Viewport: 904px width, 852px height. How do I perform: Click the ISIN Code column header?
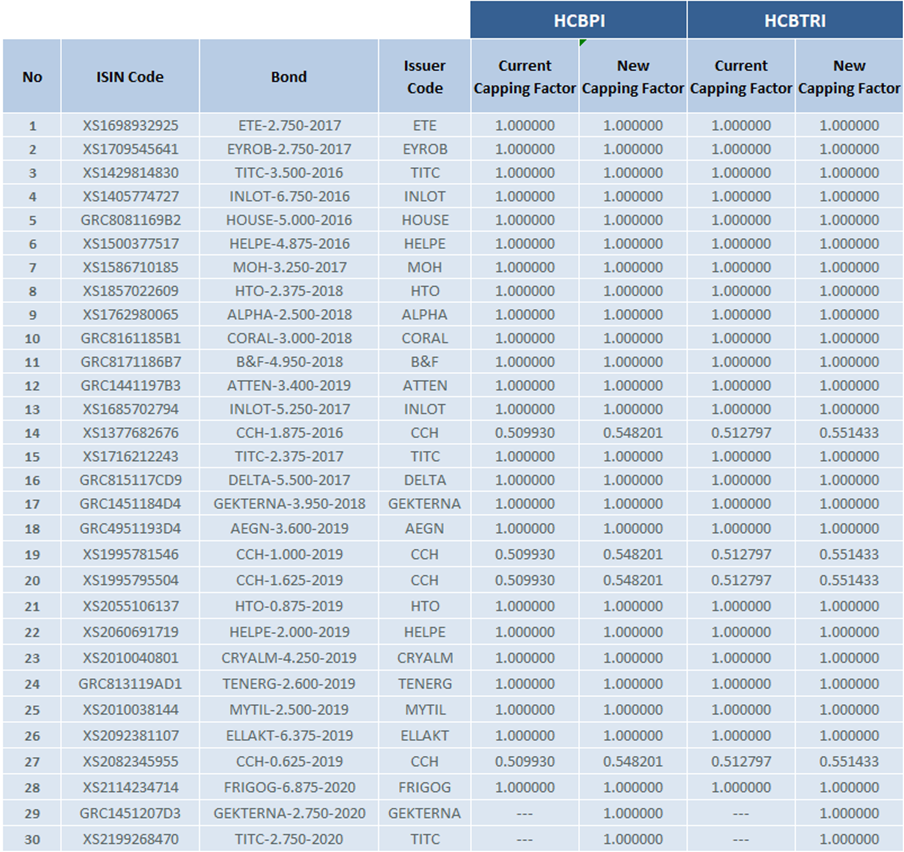[x=130, y=77]
